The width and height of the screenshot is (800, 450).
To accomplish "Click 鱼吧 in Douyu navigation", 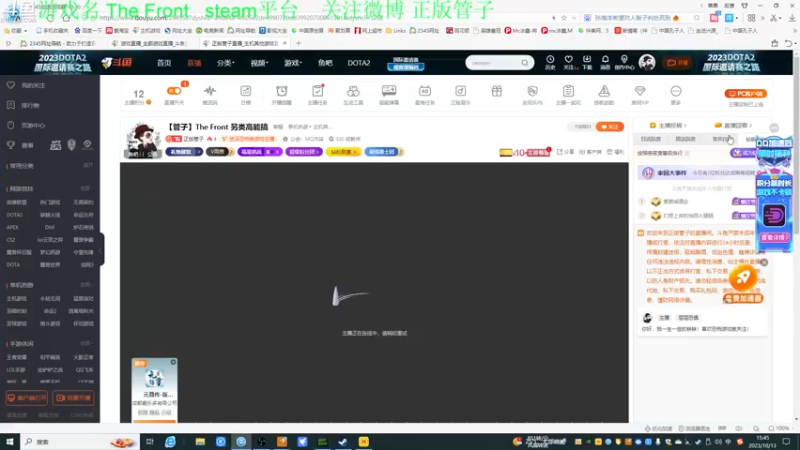I will 325,63.
